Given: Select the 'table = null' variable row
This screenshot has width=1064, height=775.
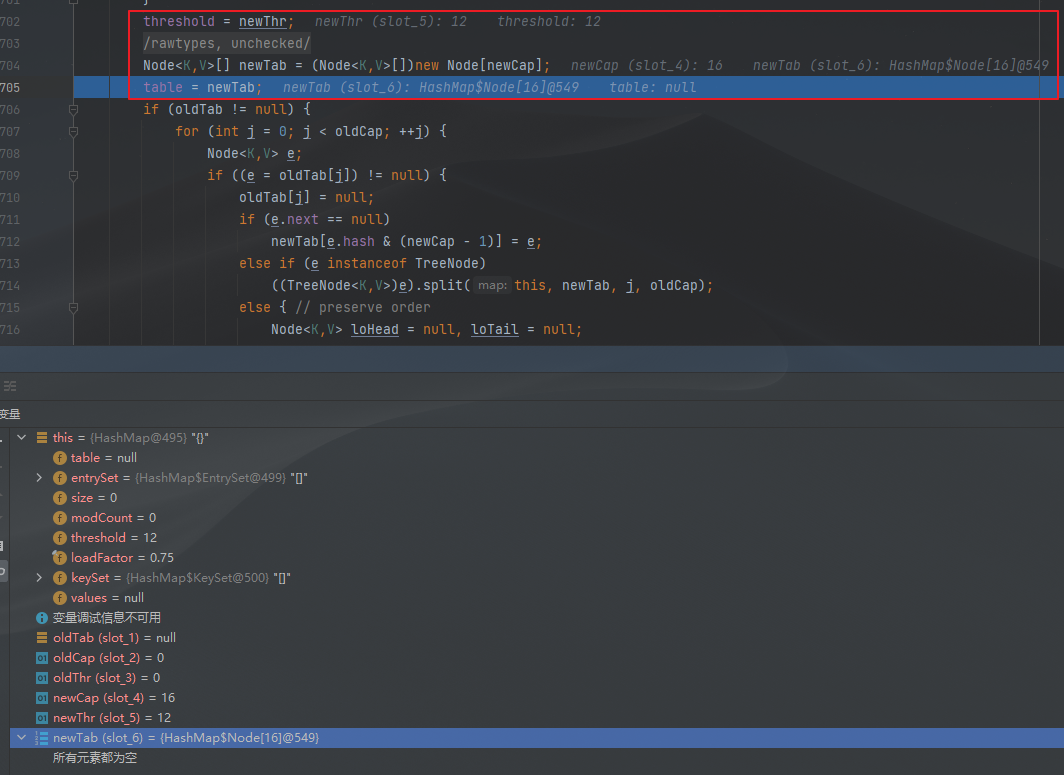Looking at the screenshot, I should [x=537, y=458].
